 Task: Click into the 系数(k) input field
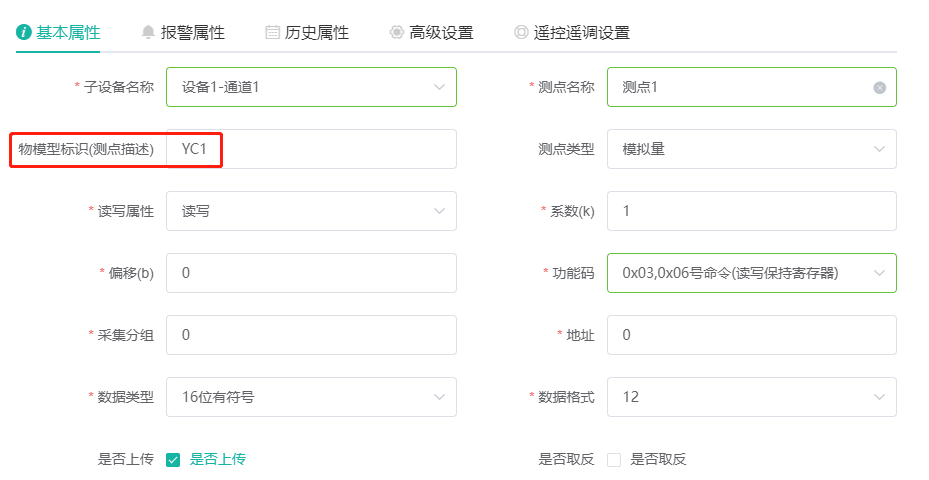click(x=751, y=211)
